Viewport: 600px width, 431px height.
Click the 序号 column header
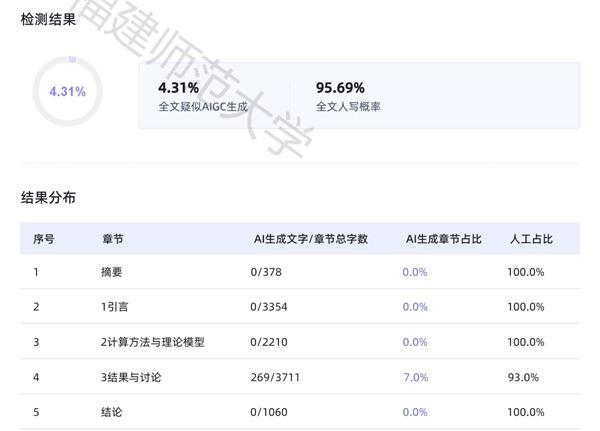44,239
